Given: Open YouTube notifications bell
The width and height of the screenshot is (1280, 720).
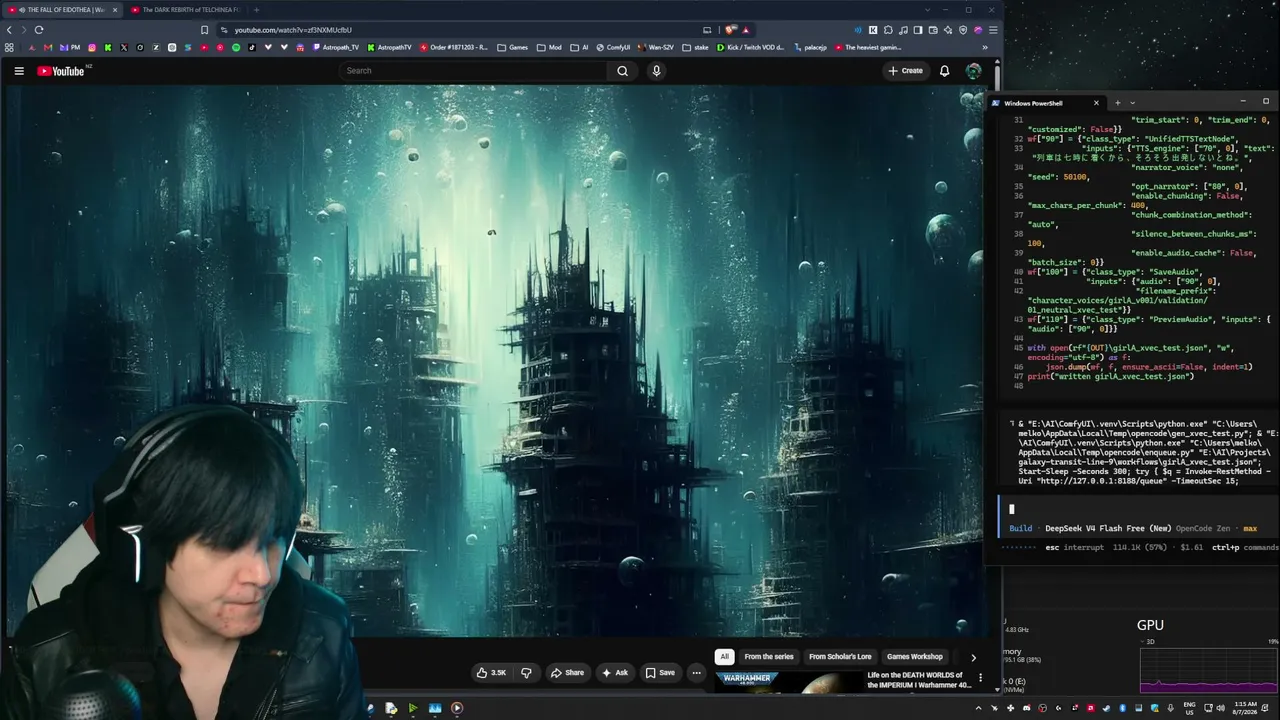Looking at the screenshot, I should point(944,71).
